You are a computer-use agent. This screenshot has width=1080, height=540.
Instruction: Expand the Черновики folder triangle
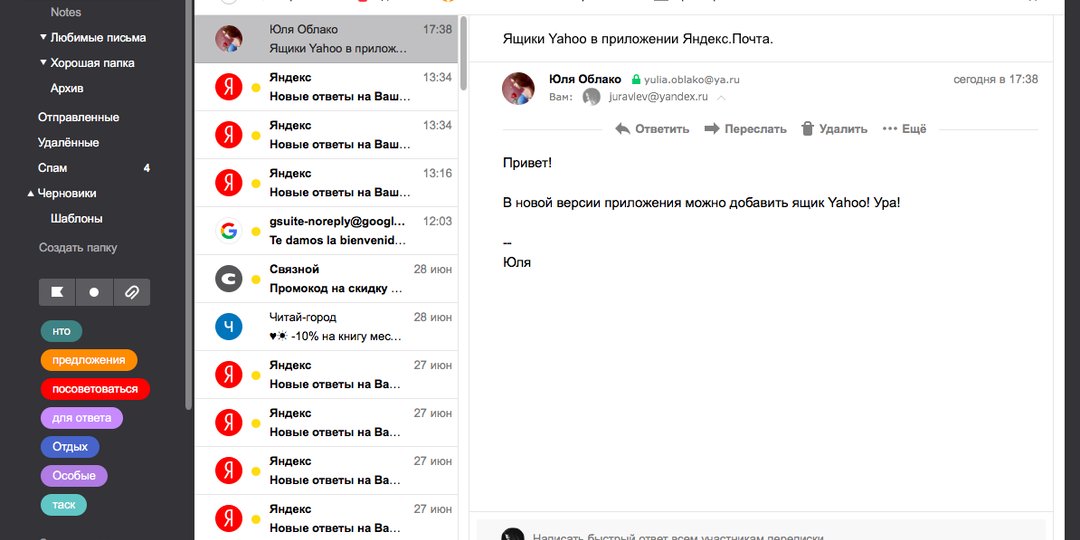(x=30, y=194)
